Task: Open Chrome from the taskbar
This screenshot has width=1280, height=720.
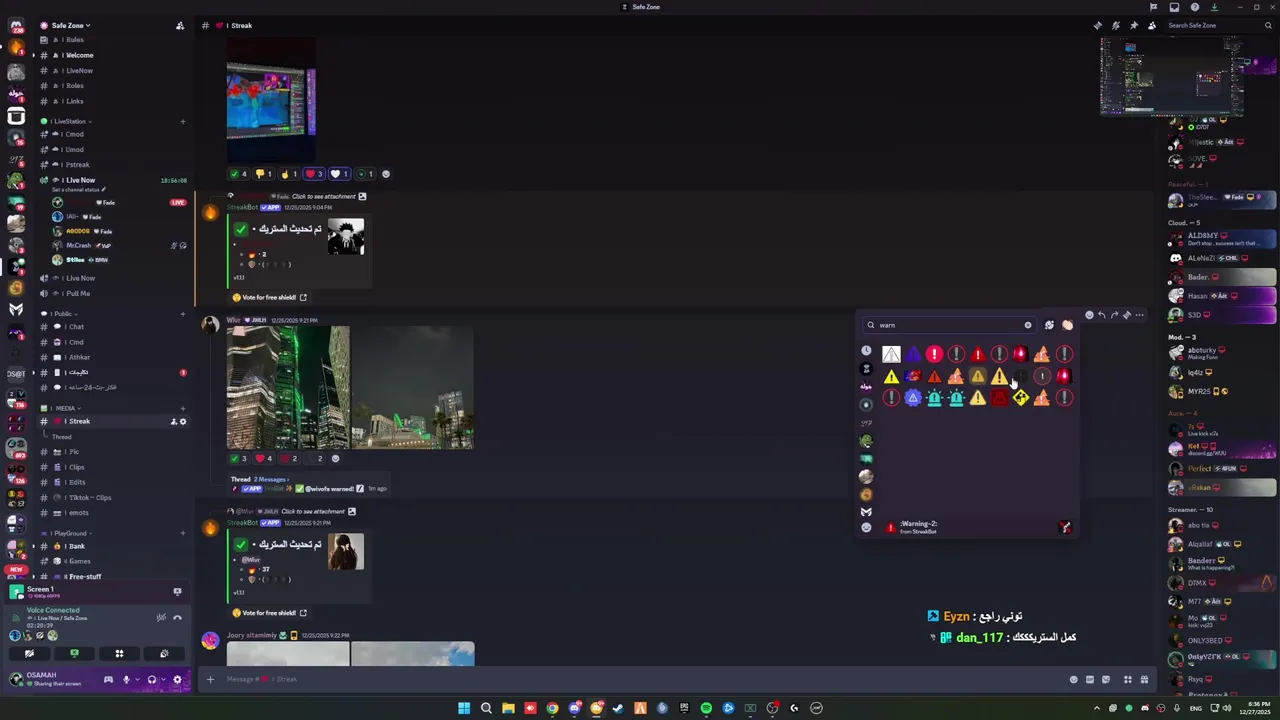Action: coord(552,708)
